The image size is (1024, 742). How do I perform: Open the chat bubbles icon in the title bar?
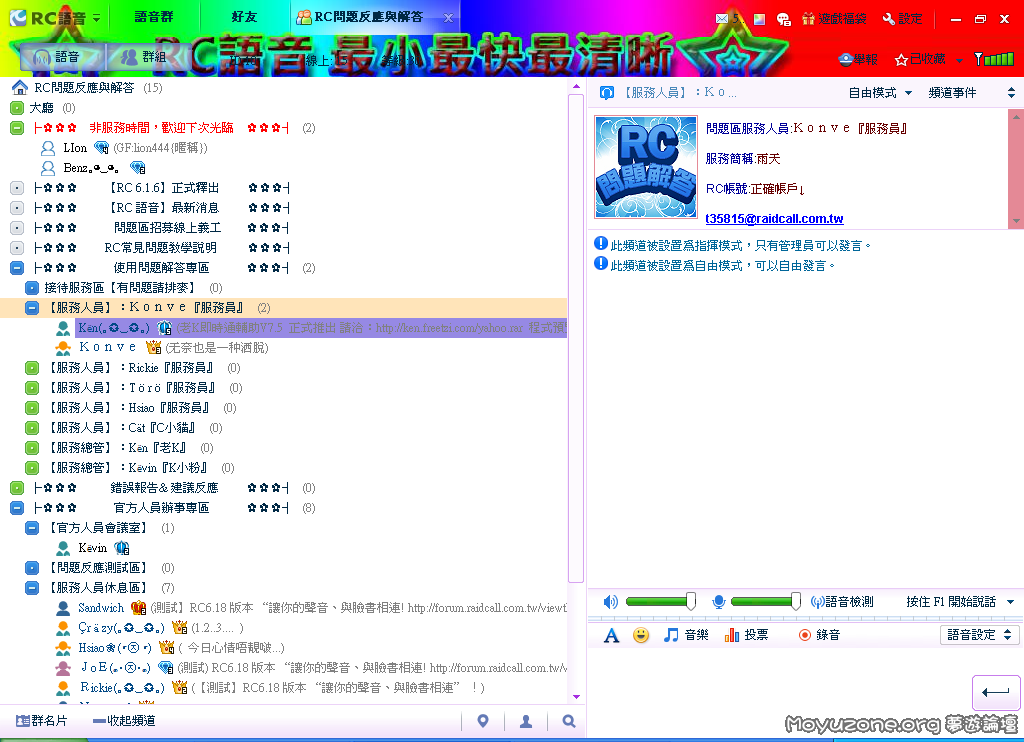pyautogui.click(x=784, y=19)
